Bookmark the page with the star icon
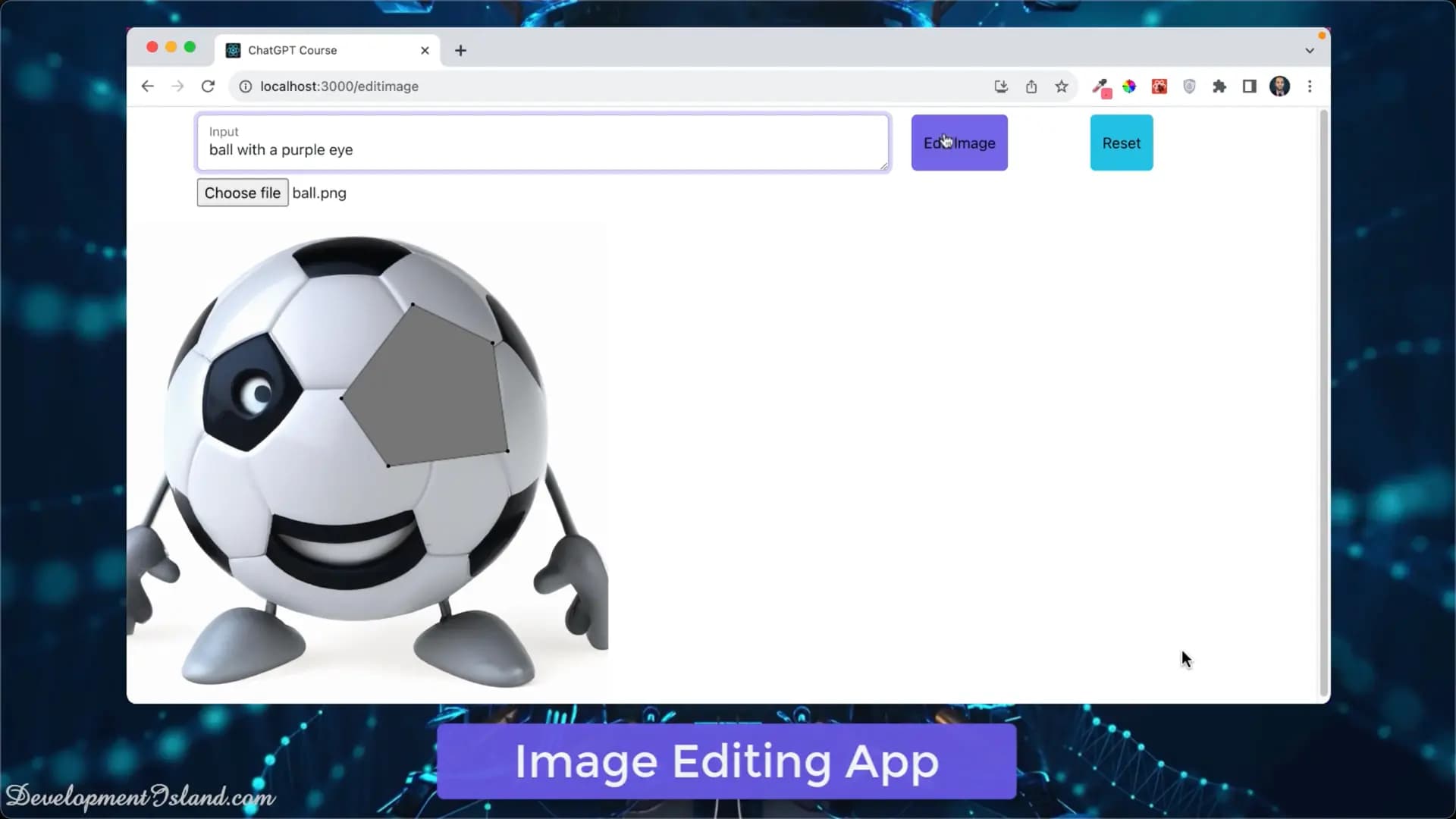 [1062, 86]
